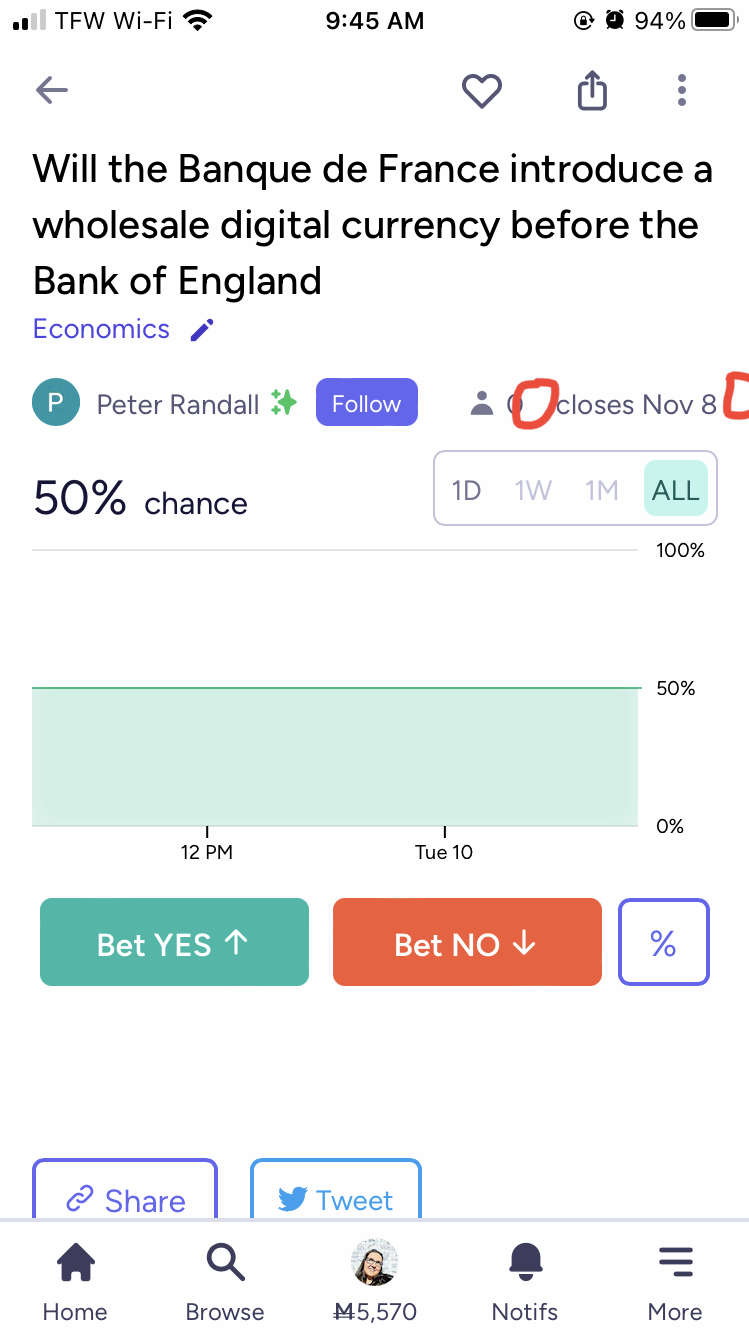Select the 1D chart range
The width and height of the screenshot is (749, 1334).
(x=466, y=490)
